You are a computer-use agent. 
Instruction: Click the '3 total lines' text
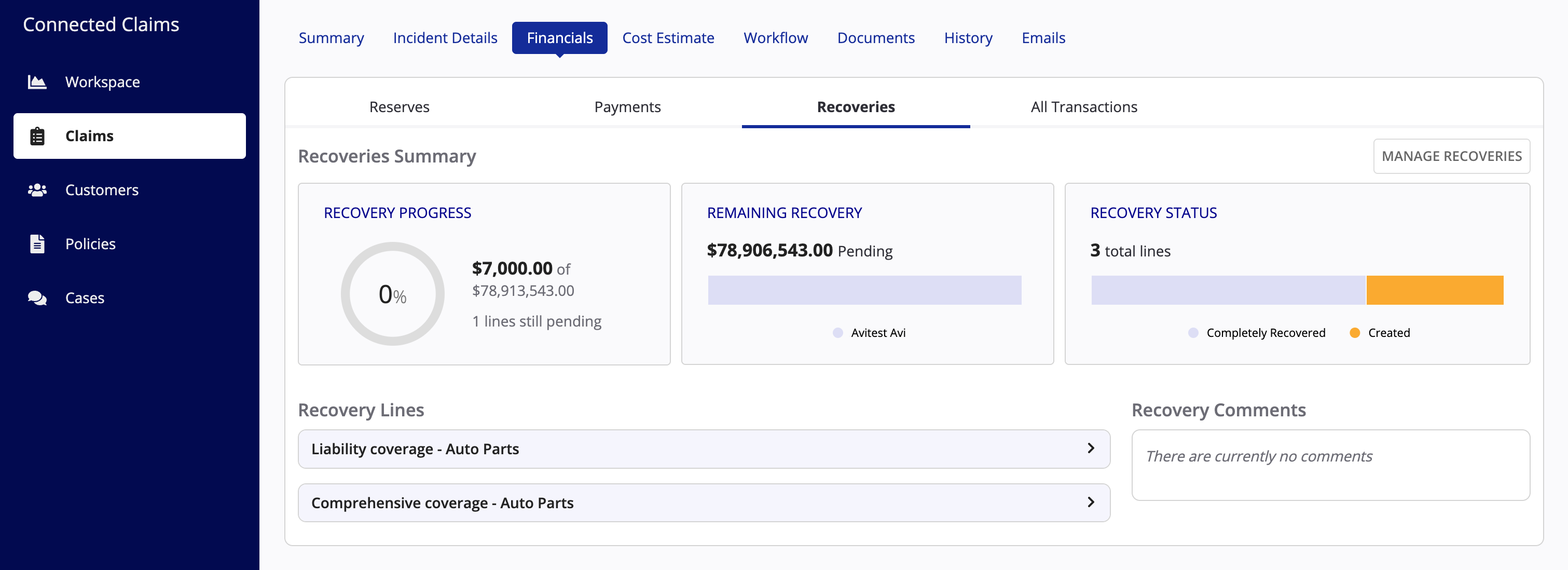point(1130,250)
